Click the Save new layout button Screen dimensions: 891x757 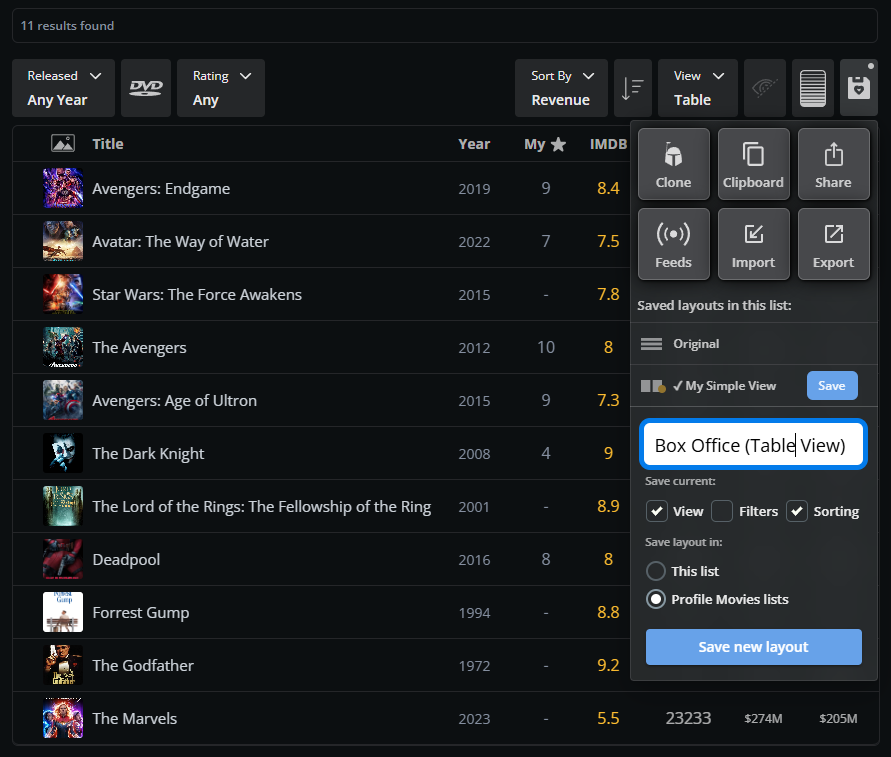point(753,647)
